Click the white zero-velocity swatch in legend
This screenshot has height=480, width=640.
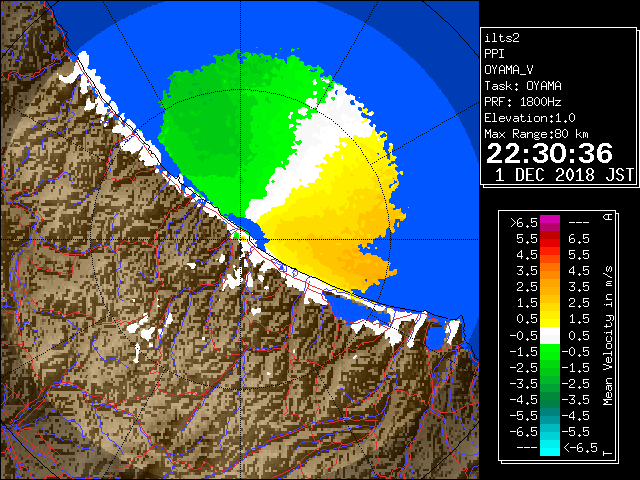[550, 336]
